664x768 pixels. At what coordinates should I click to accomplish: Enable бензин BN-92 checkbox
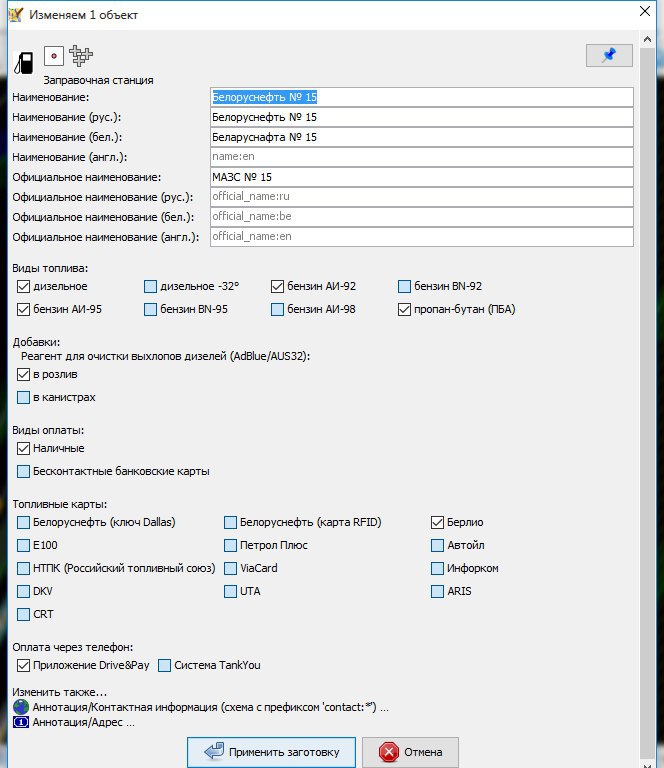tap(404, 287)
